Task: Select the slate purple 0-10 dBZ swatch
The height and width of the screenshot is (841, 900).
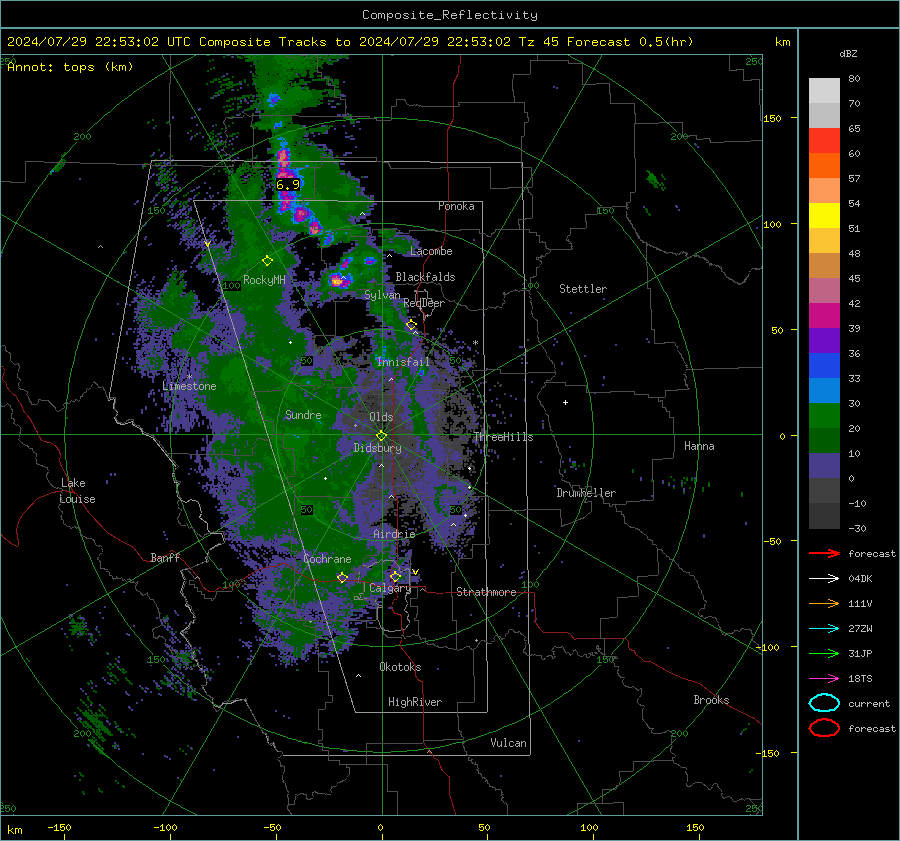Action: (824, 466)
